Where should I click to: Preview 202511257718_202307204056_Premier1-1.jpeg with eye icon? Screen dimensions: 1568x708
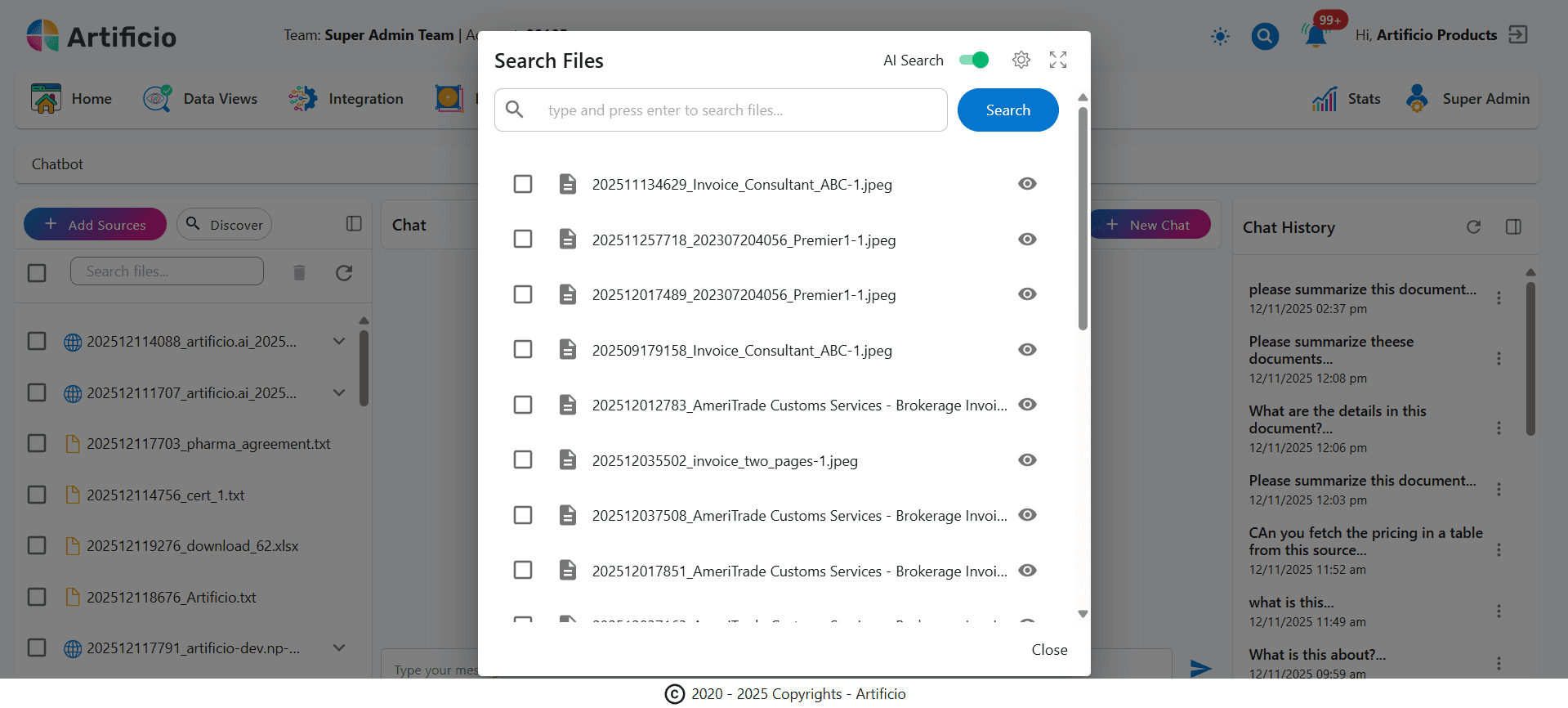pyautogui.click(x=1027, y=239)
